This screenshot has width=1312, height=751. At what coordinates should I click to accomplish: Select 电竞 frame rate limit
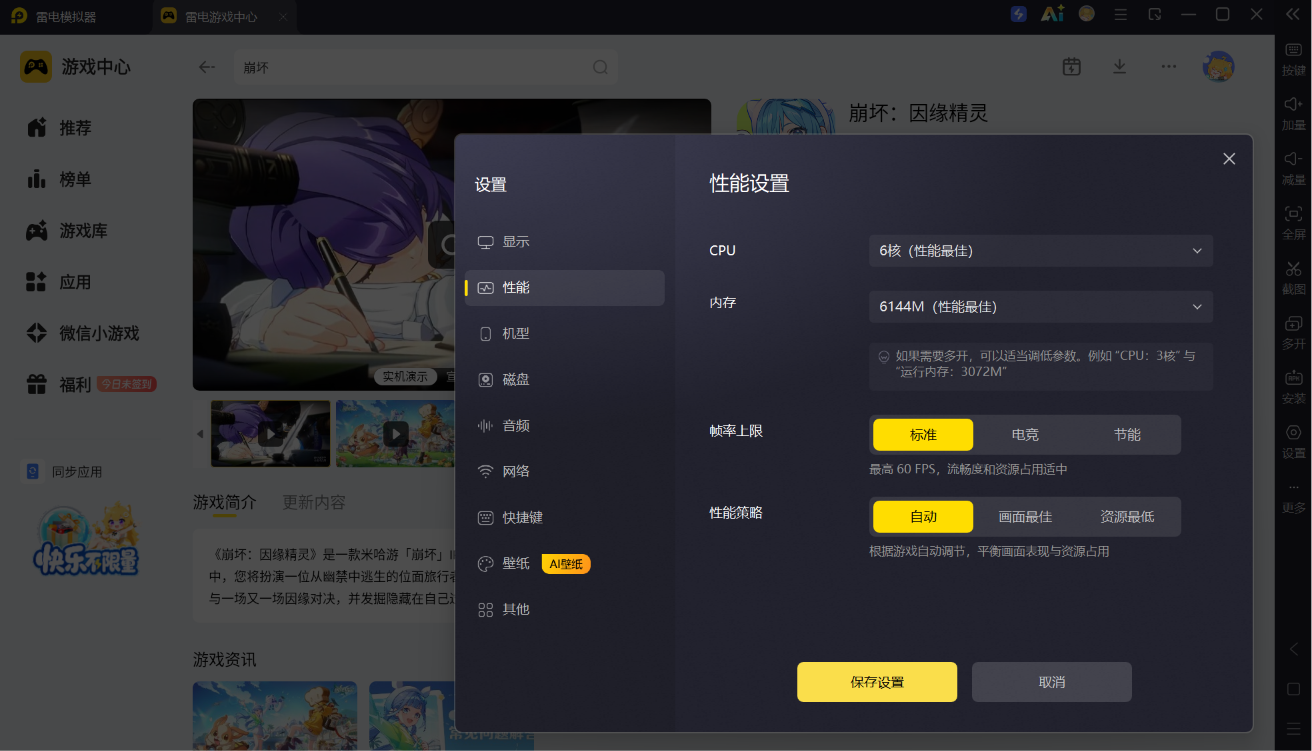click(x=1025, y=435)
